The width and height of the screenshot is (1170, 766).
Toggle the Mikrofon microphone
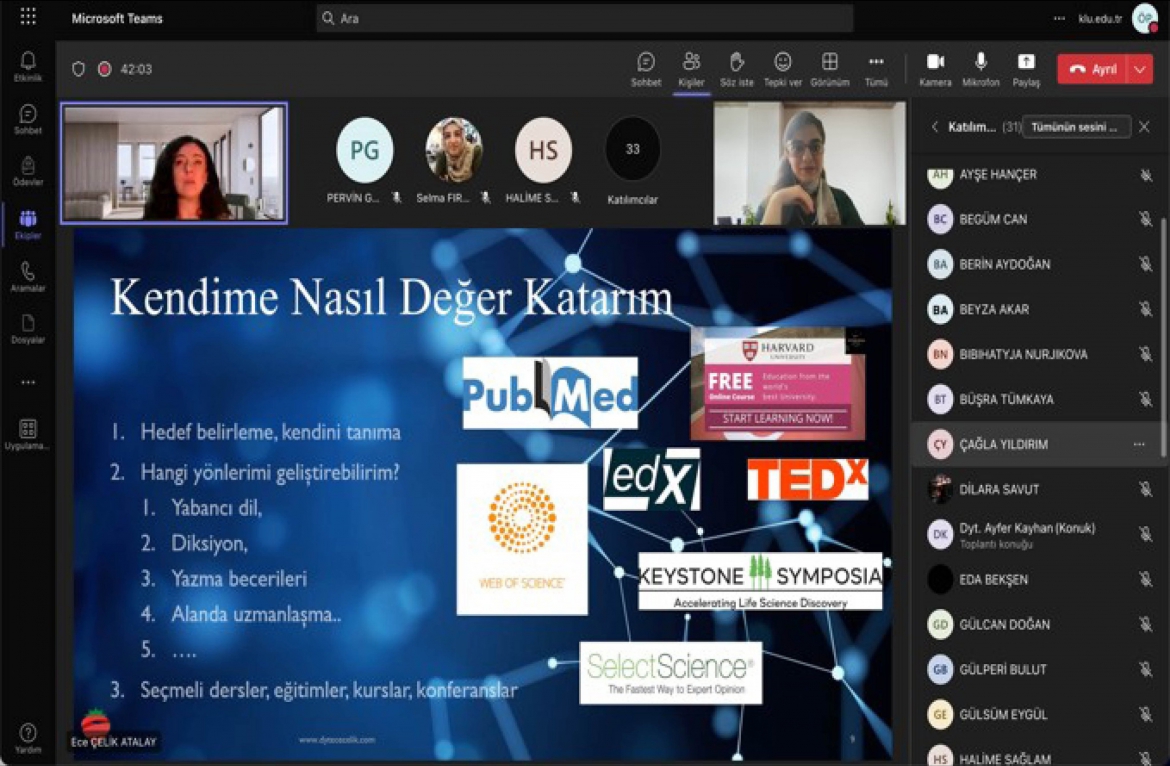[980, 69]
